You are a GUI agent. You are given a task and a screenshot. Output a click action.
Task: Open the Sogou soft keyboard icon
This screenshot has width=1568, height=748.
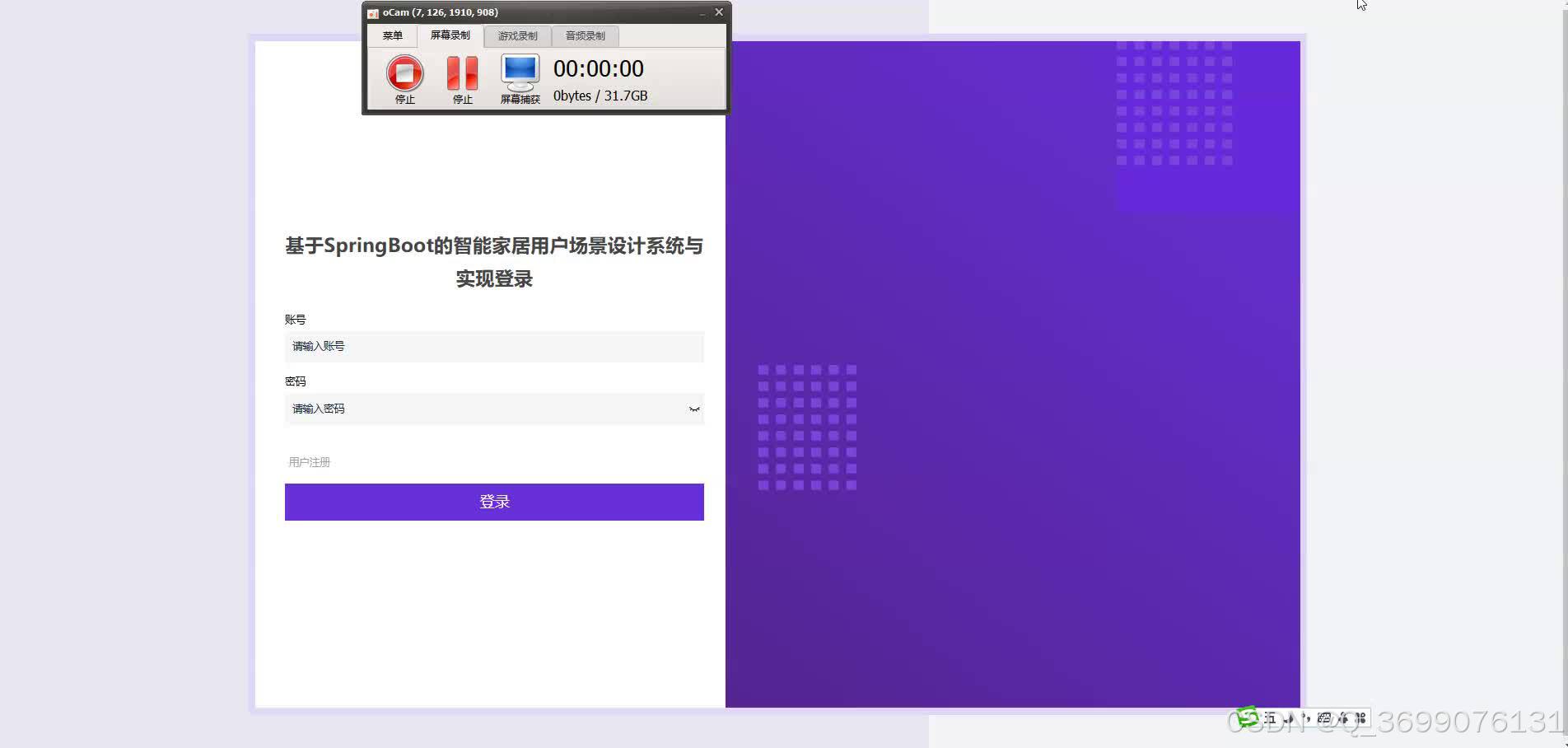(x=1324, y=718)
